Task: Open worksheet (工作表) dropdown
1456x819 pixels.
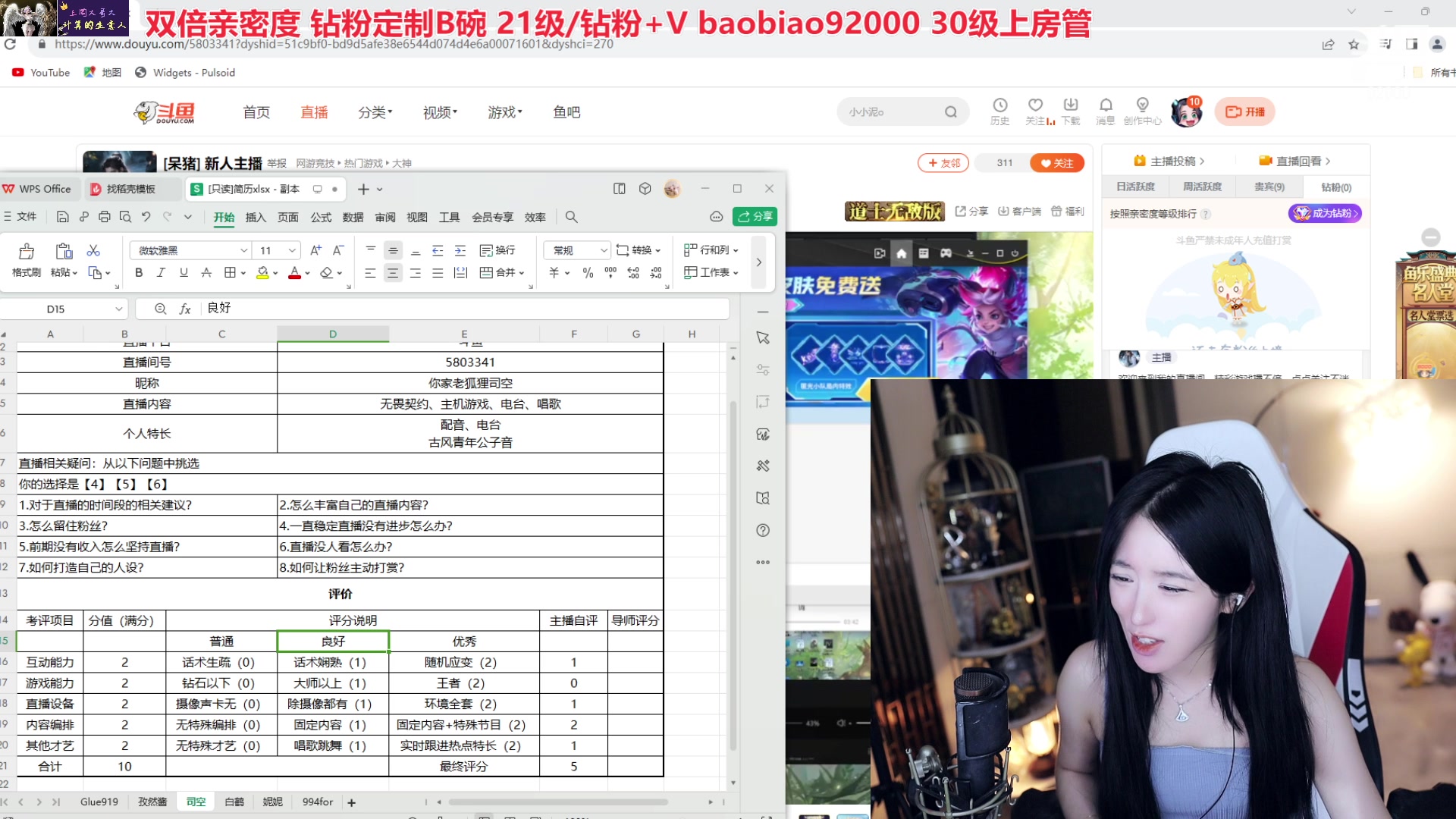Action: point(711,272)
